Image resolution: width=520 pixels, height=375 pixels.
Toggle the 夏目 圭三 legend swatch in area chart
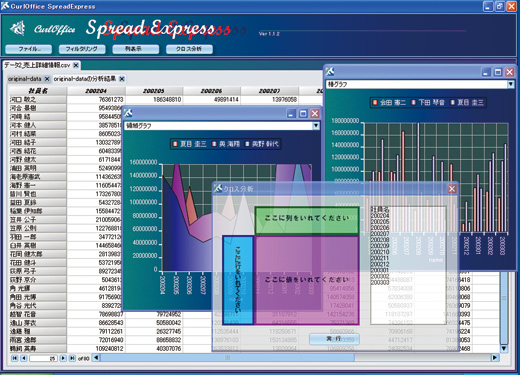(x=175, y=144)
